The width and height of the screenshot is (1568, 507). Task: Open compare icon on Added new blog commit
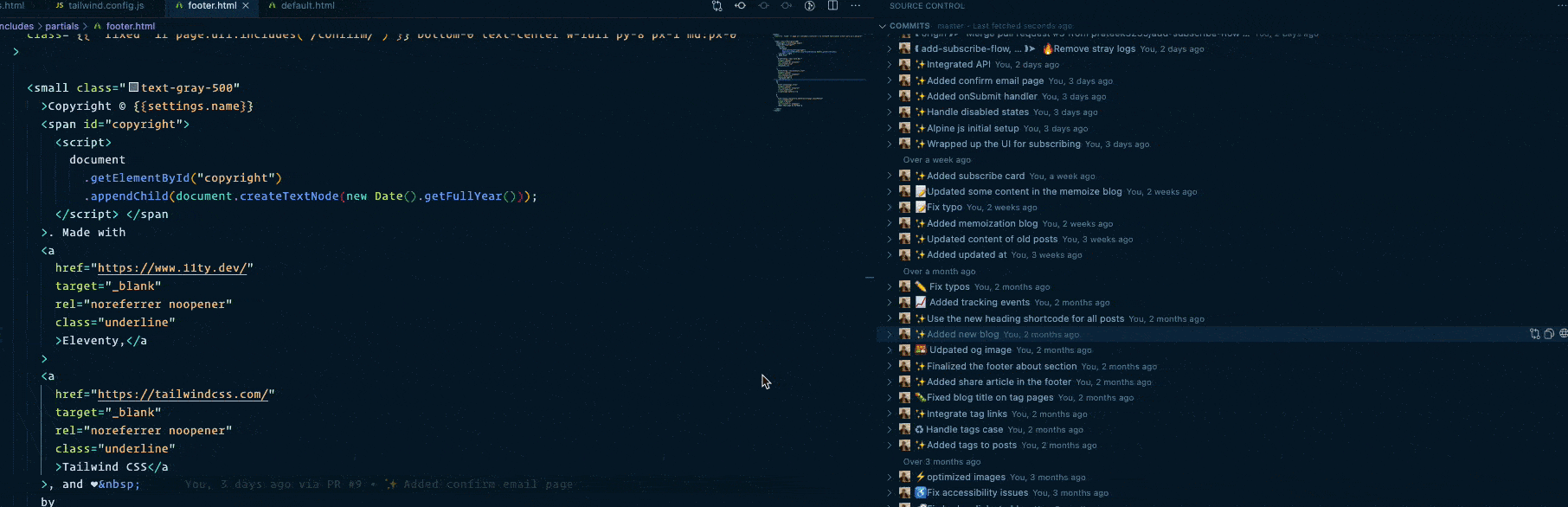(x=1534, y=334)
